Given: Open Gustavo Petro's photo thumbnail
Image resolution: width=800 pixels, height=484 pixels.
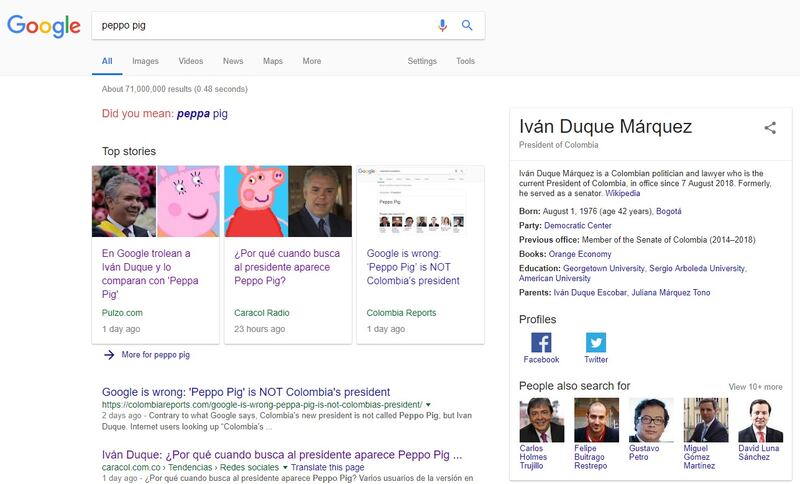Looking at the screenshot, I should [x=650, y=420].
